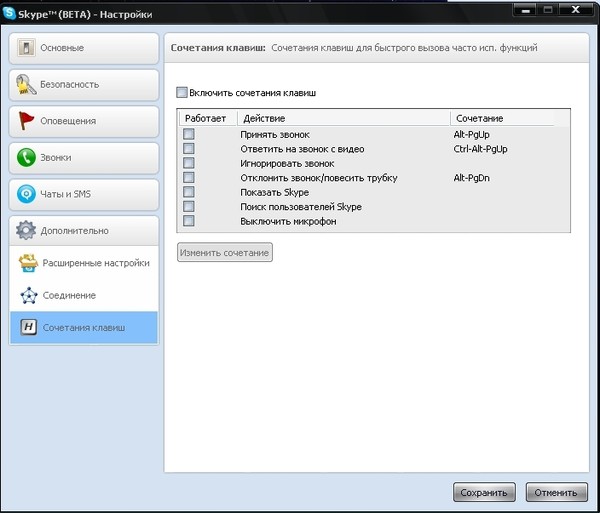
Task: Select the Сочетания клавиш subsection
Action: coord(84,327)
